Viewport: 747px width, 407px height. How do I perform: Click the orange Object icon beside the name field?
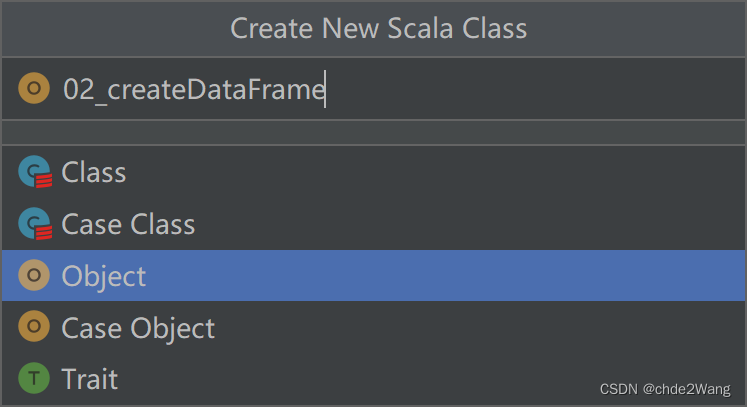(34, 88)
